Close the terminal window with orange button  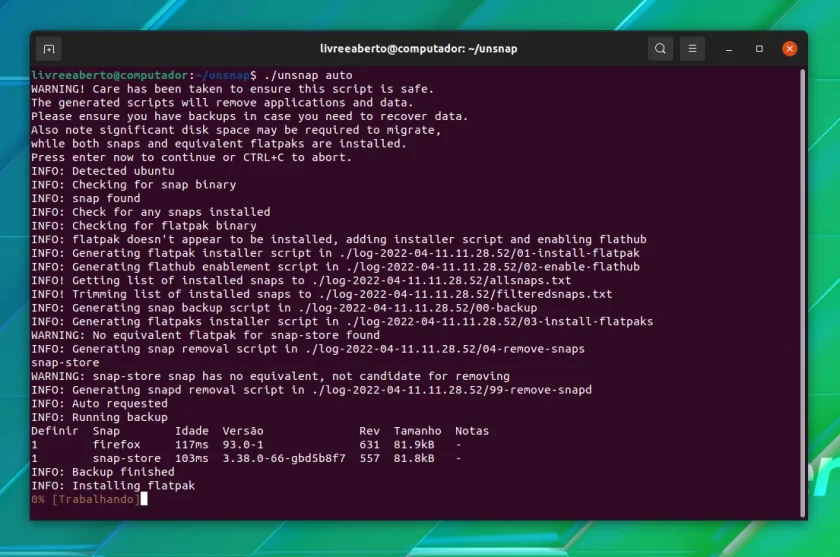point(789,49)
